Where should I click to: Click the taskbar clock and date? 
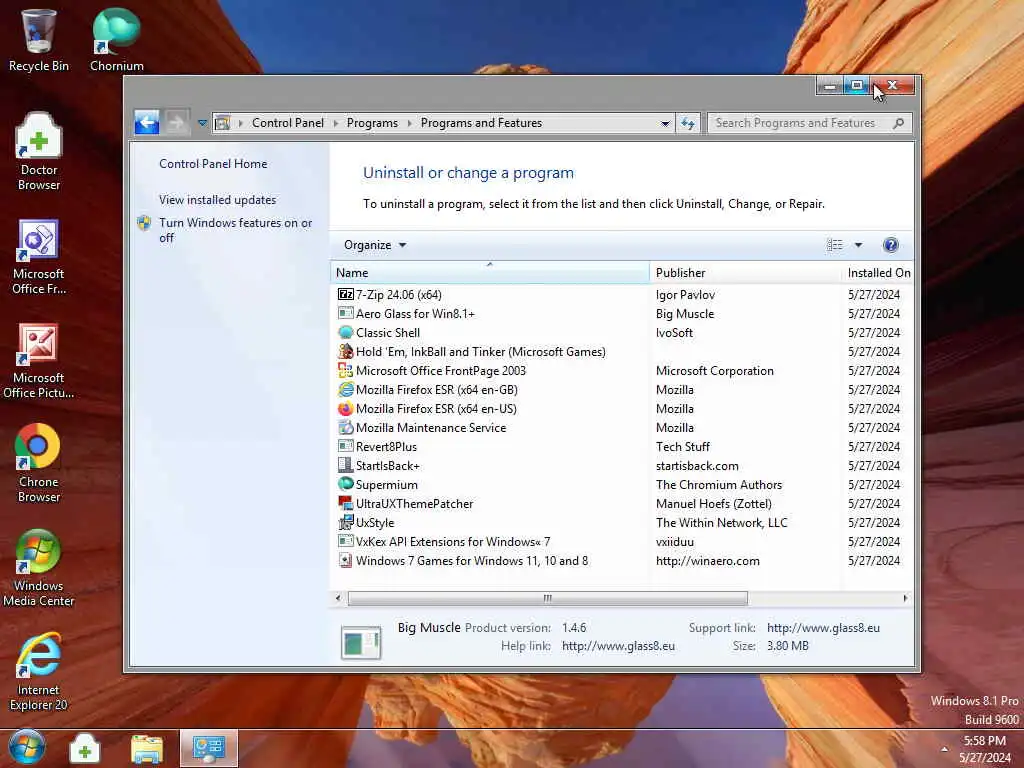[985, 749]
